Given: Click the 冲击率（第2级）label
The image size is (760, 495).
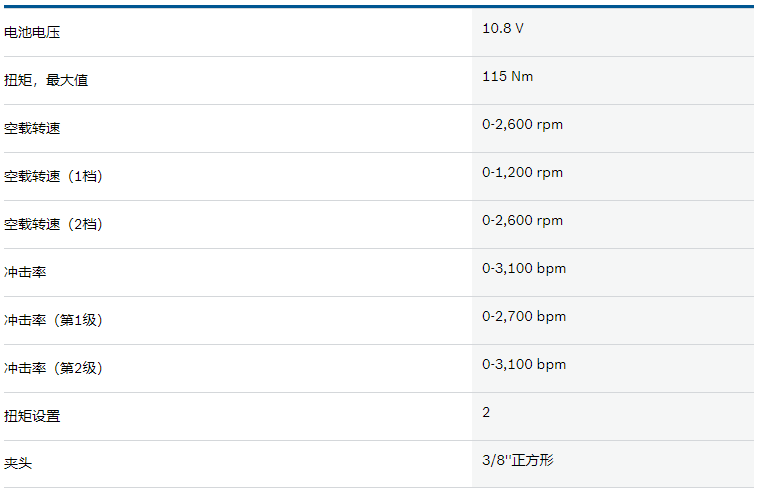Looking at the screenshot, I should [53, 368].
